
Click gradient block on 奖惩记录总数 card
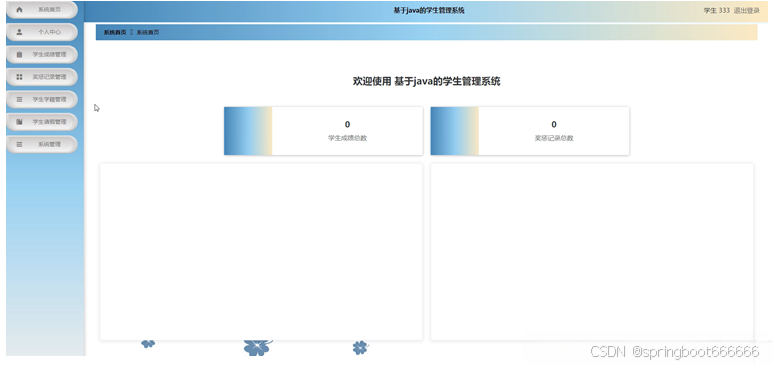click(455, 131)
